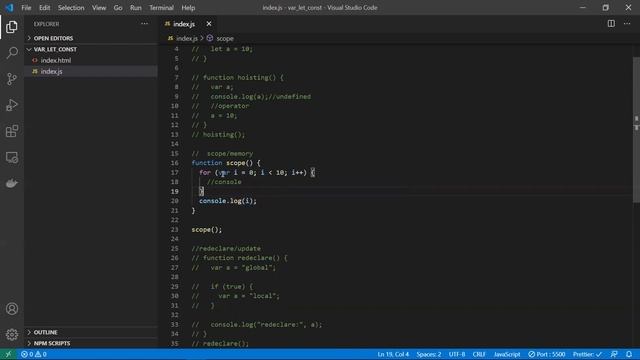Open the Edit menu
Viewport: 640px width, 360px height.
click(44, 7)
